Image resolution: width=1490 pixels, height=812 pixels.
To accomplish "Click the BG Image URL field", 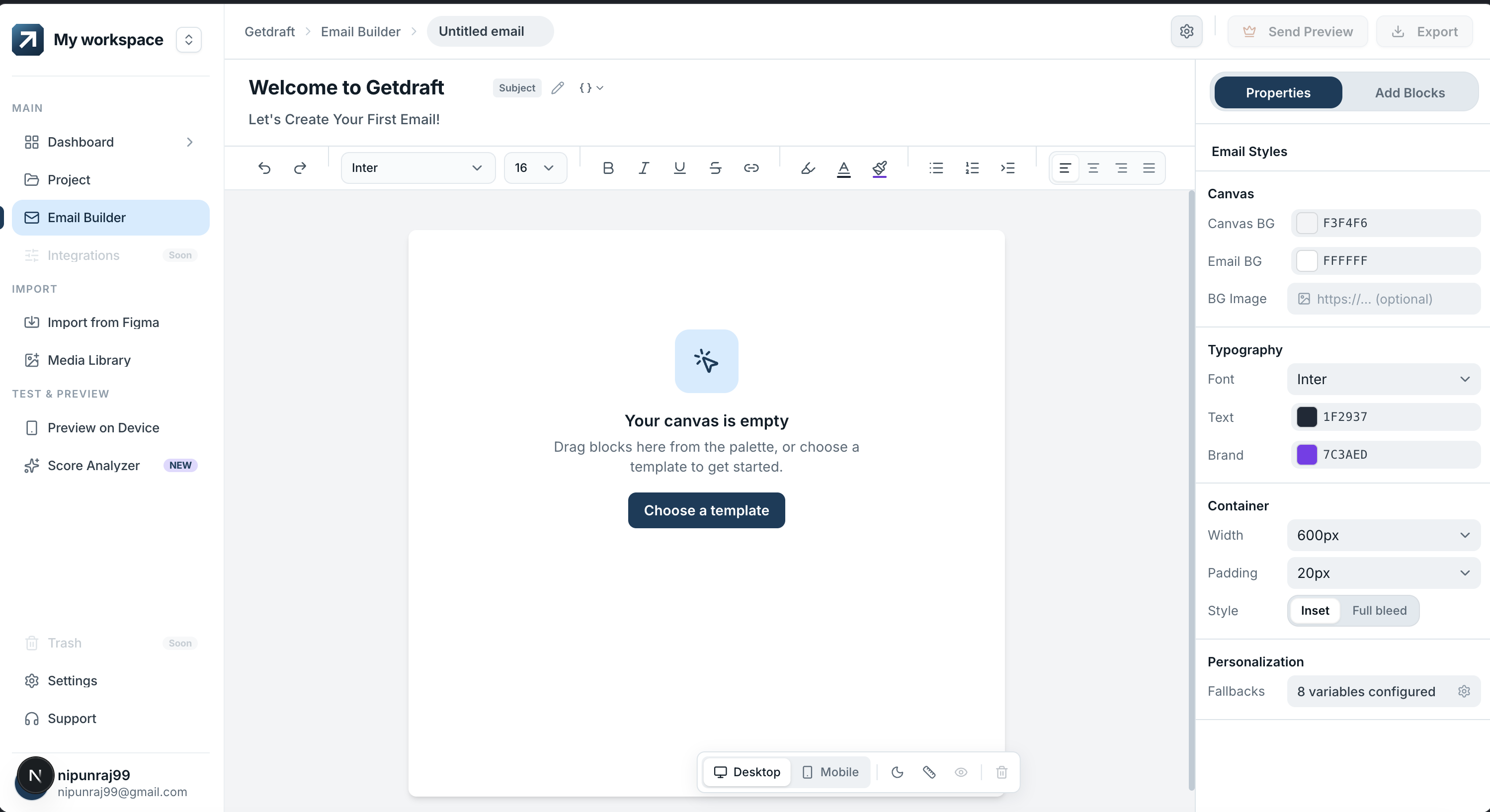I will coord(1384,299).
